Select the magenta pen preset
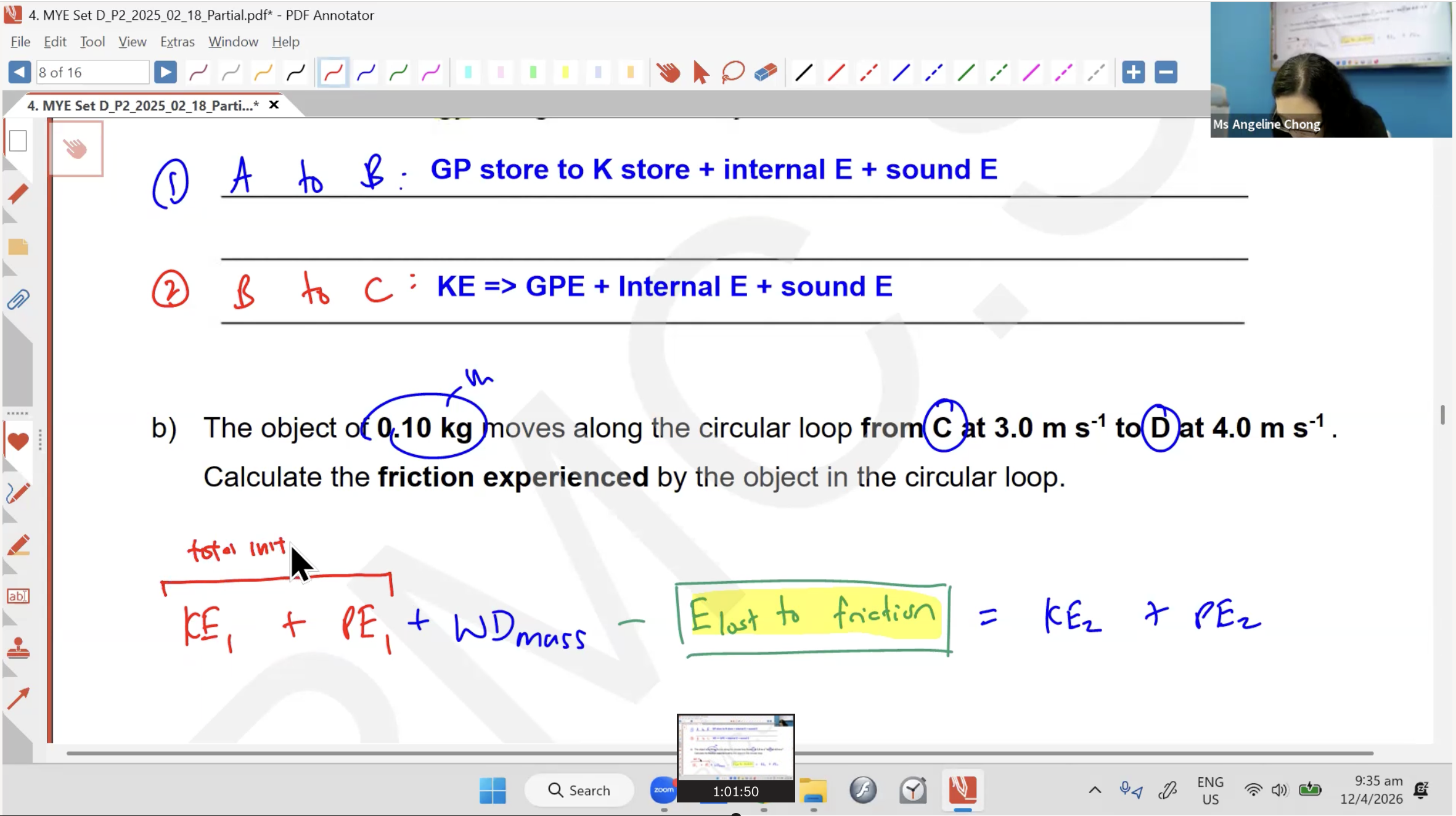This screenshot has height=816, width=1456. (431, 73)
